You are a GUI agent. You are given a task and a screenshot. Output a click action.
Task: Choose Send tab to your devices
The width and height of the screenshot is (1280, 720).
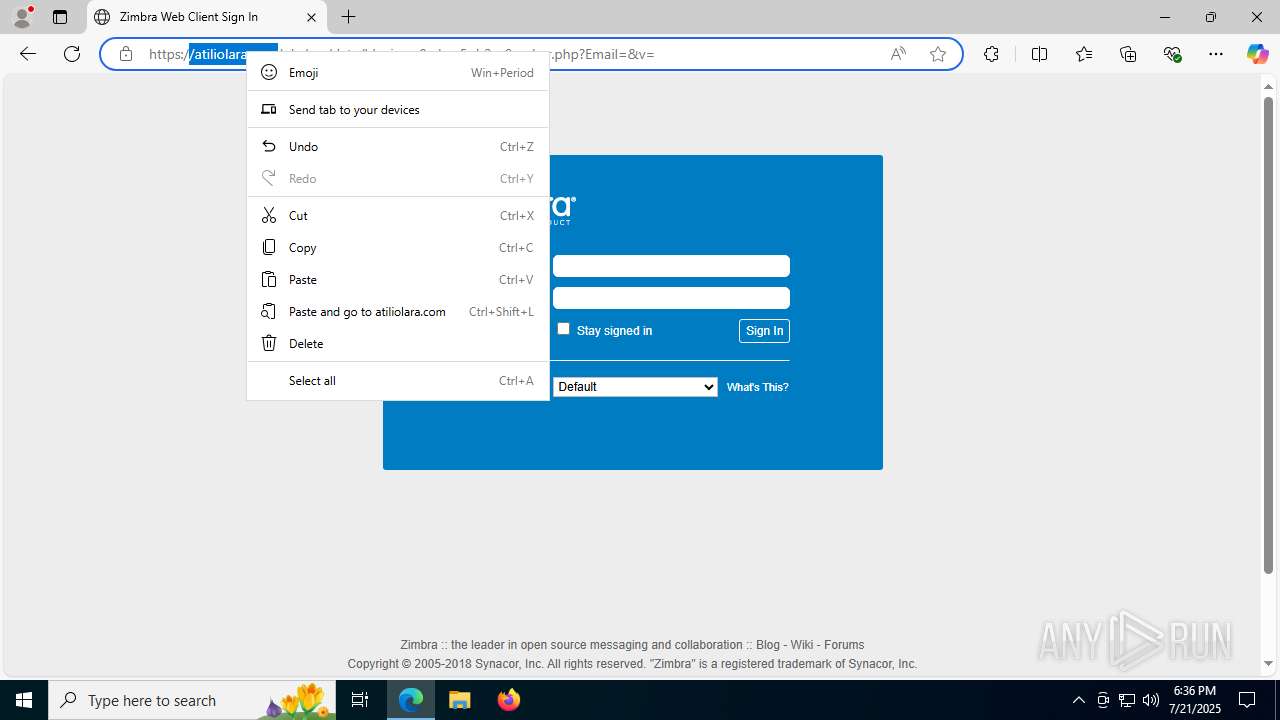398,109
